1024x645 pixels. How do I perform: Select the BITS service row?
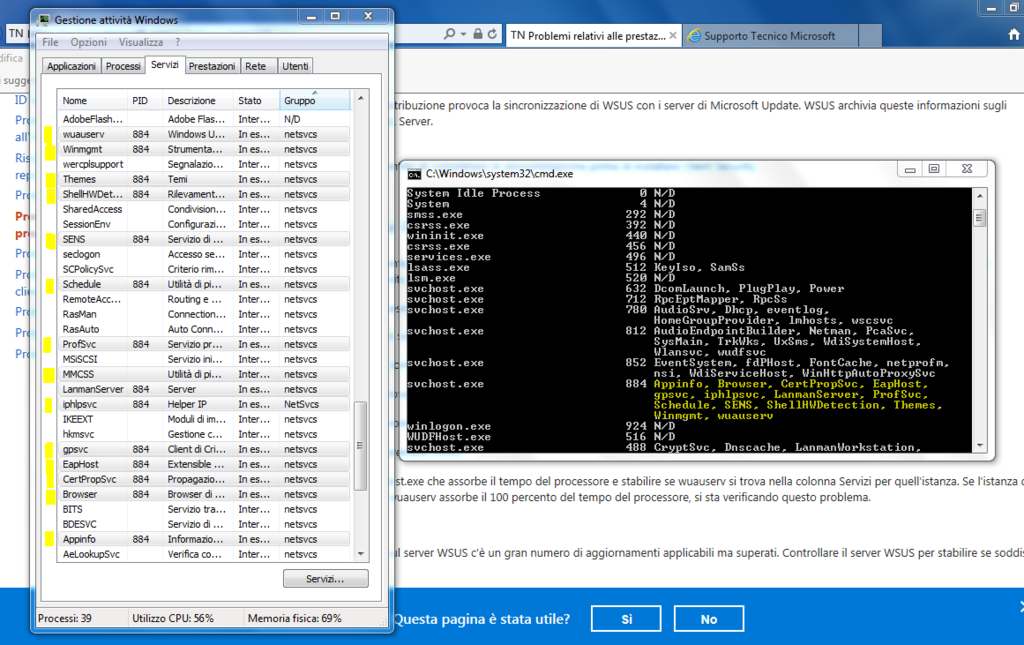pos(203,510)
